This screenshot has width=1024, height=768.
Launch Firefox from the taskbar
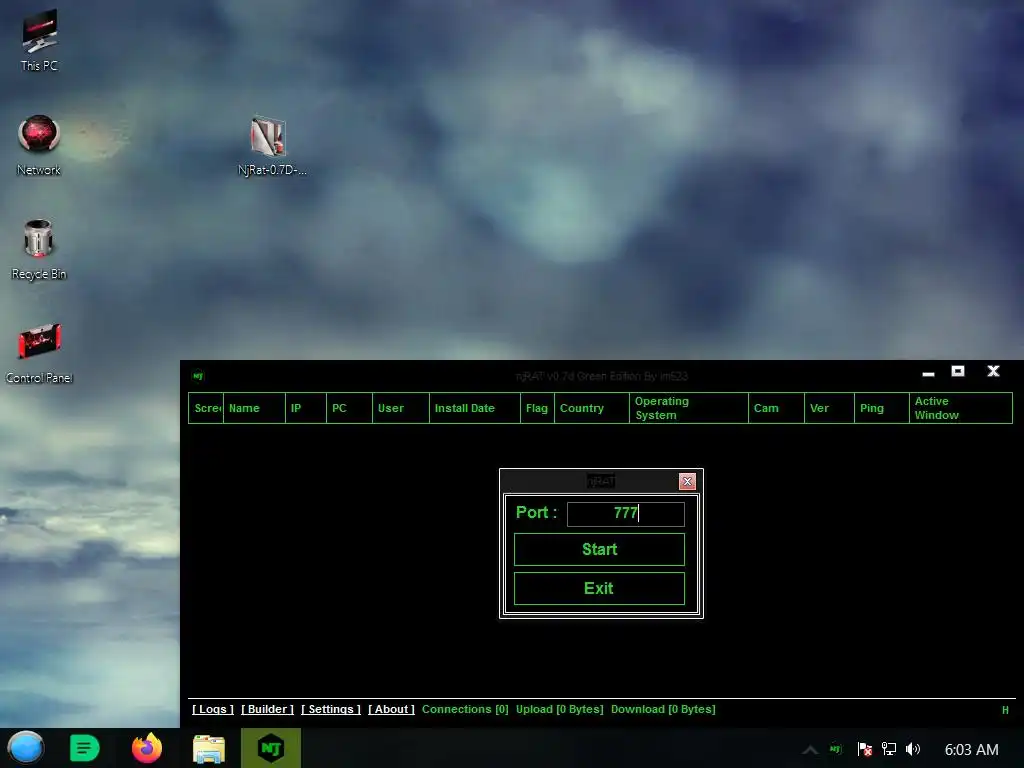147,748
